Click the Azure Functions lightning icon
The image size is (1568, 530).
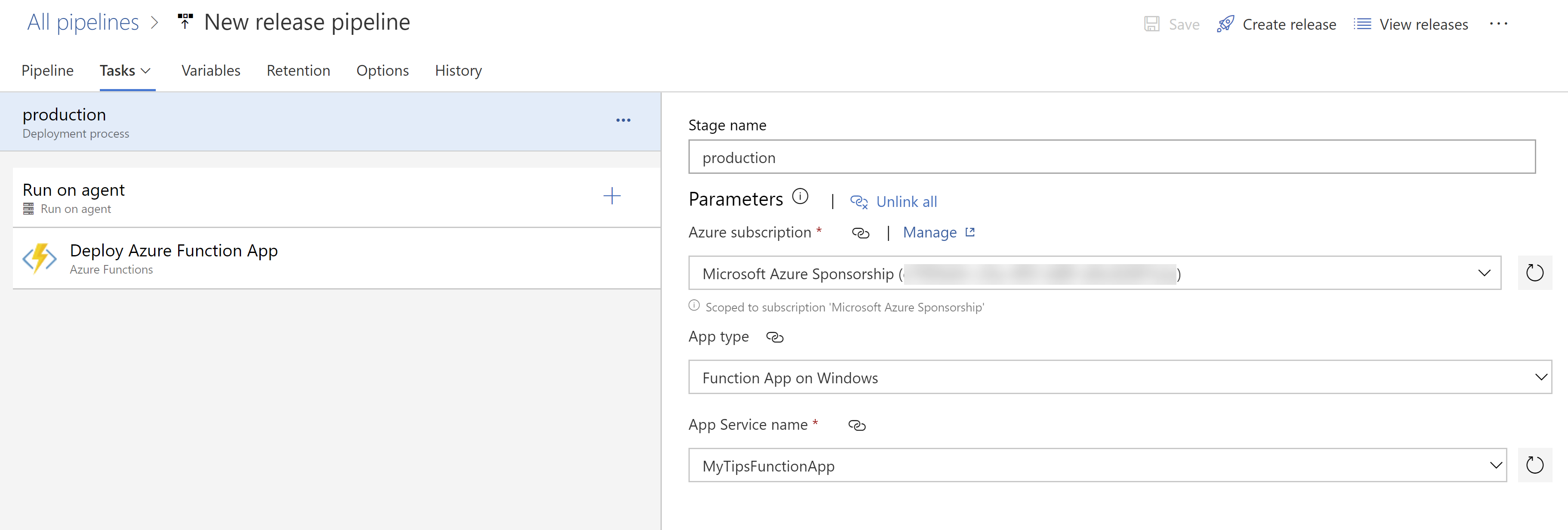pos(40,259)
